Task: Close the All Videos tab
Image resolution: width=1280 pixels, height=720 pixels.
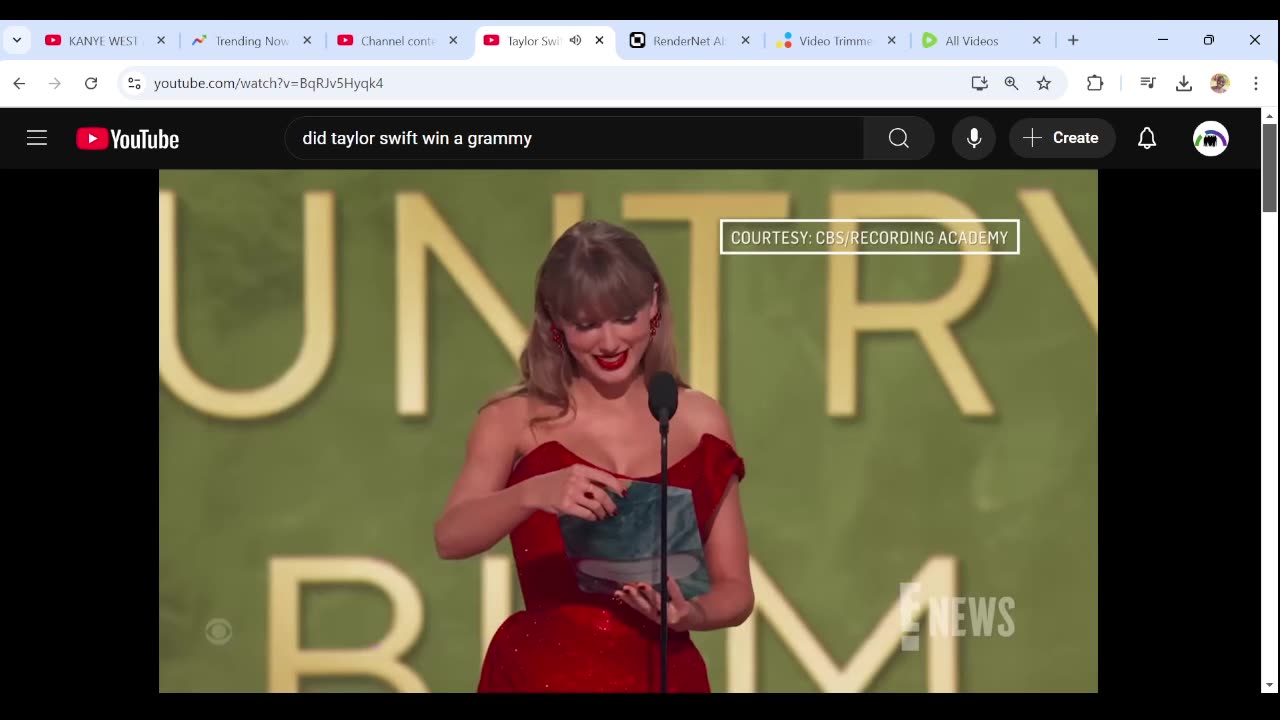Action: (x=1037, y=41)
